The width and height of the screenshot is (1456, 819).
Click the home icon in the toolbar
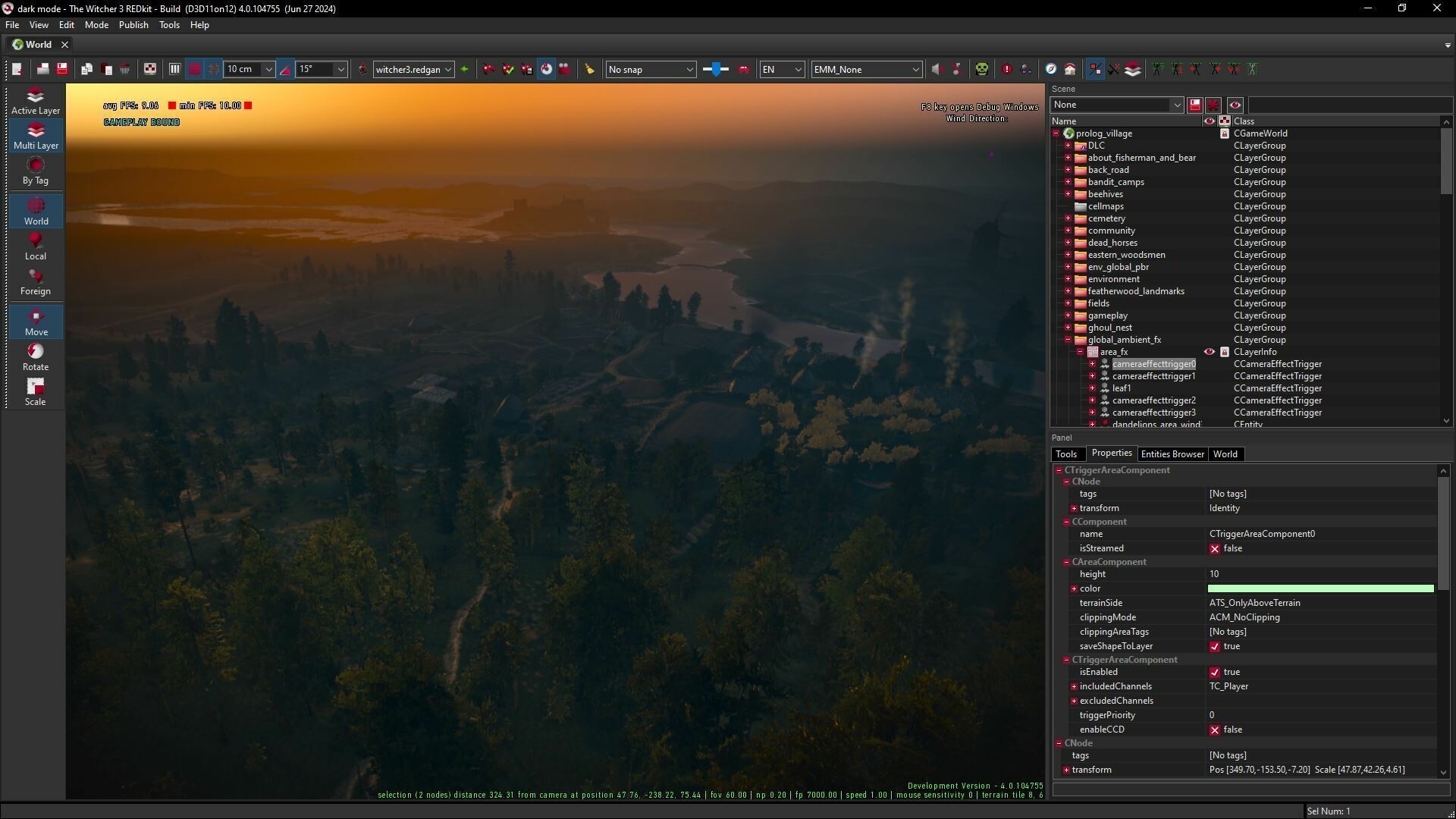1070,69
